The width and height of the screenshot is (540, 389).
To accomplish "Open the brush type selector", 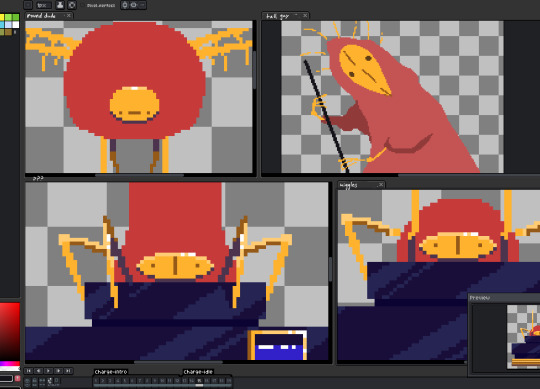I will tap(28, 5).
